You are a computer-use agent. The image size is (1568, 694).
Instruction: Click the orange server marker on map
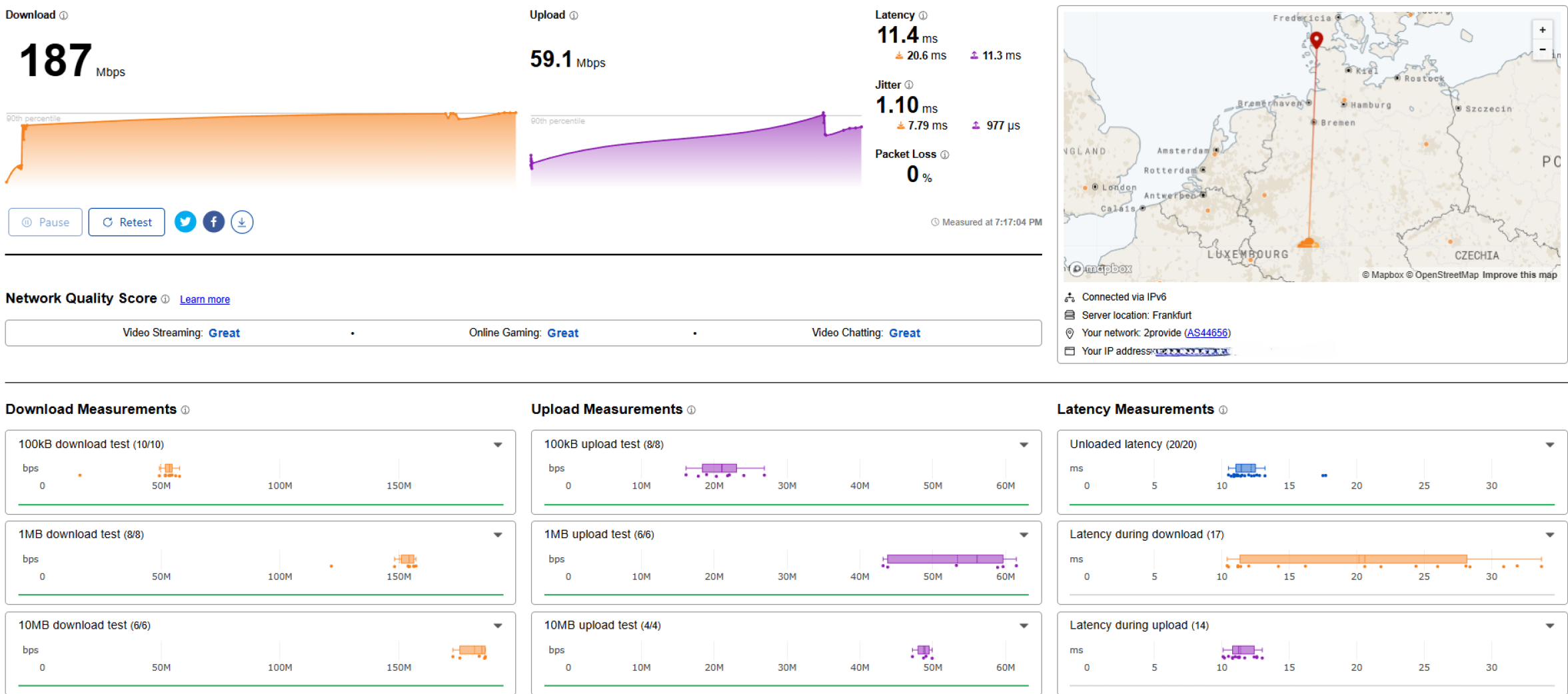tap(1308, 243)
